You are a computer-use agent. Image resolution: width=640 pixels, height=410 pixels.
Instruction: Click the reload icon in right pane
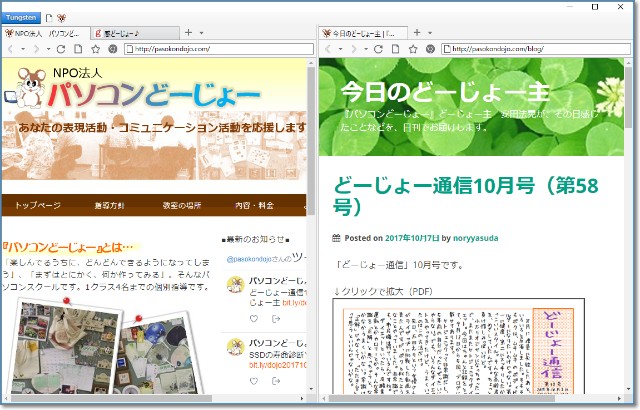click(x=379, y=48)
